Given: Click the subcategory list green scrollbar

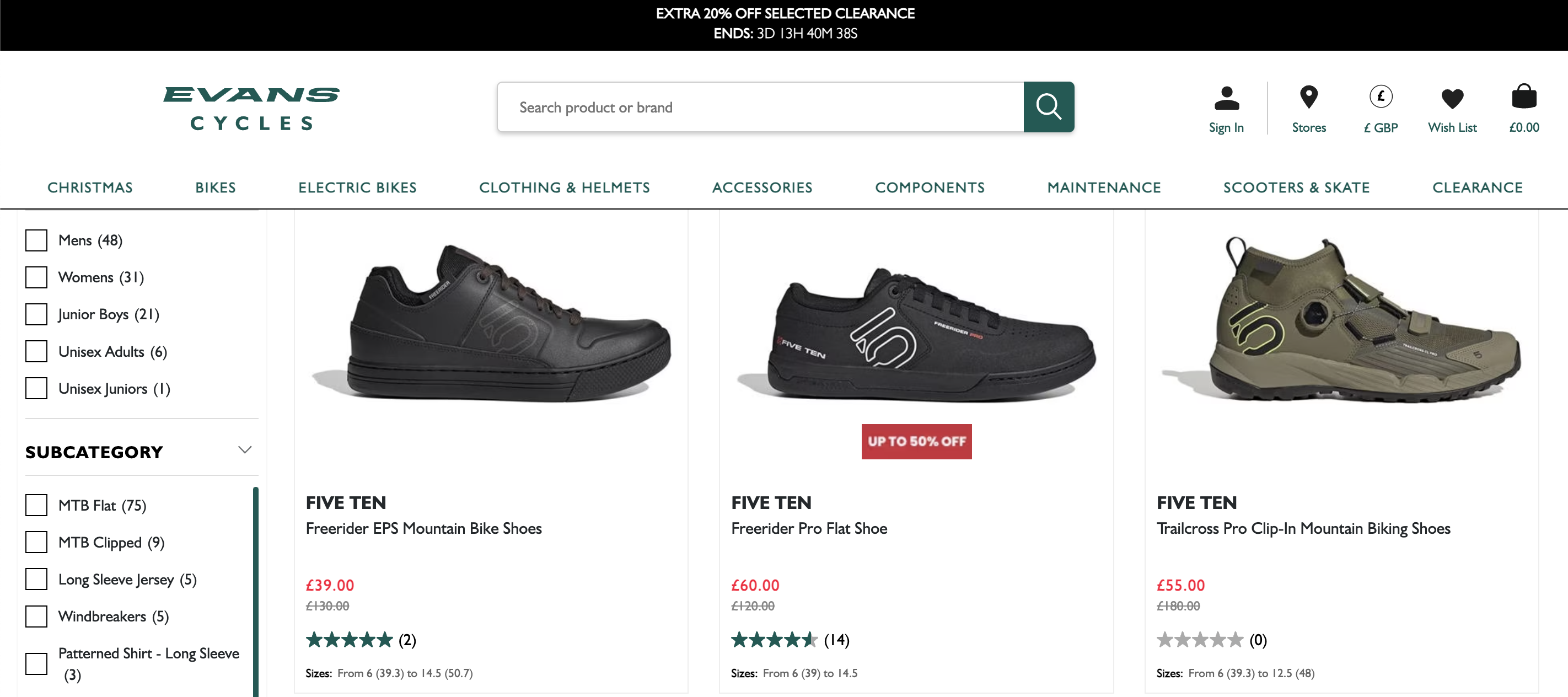Looking at the screenshot, I should pos(256,591).
